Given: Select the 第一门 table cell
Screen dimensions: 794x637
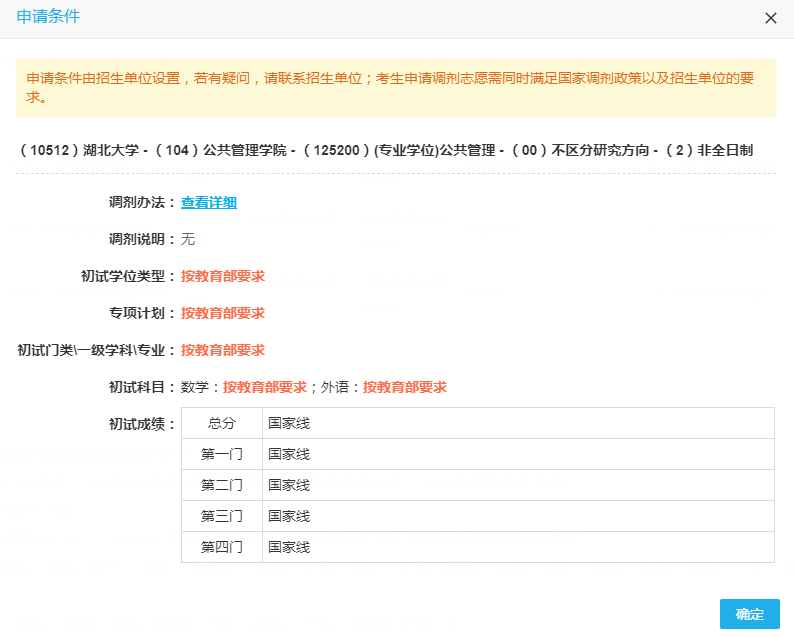Looking at the screenshot, I should 221,454.
